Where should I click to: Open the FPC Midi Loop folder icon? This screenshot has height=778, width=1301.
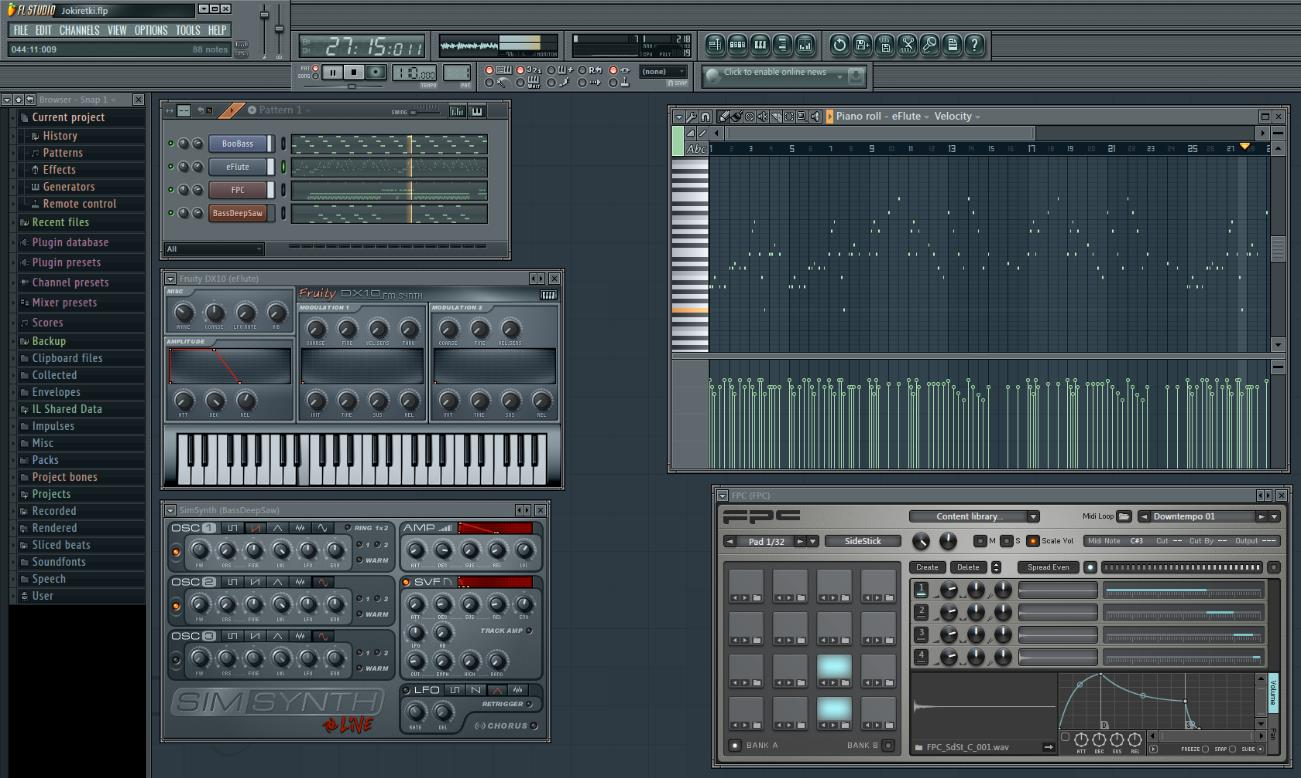click(x=1124, y=516)
